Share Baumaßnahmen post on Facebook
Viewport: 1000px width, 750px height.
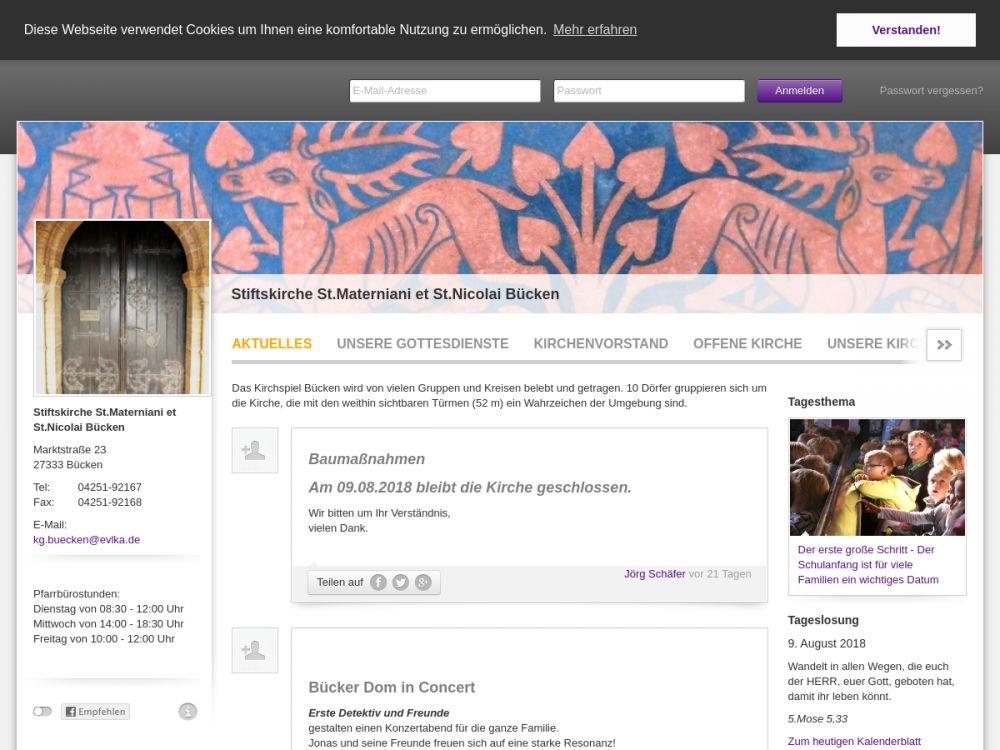pyautogui.click(x=378, y=582)
